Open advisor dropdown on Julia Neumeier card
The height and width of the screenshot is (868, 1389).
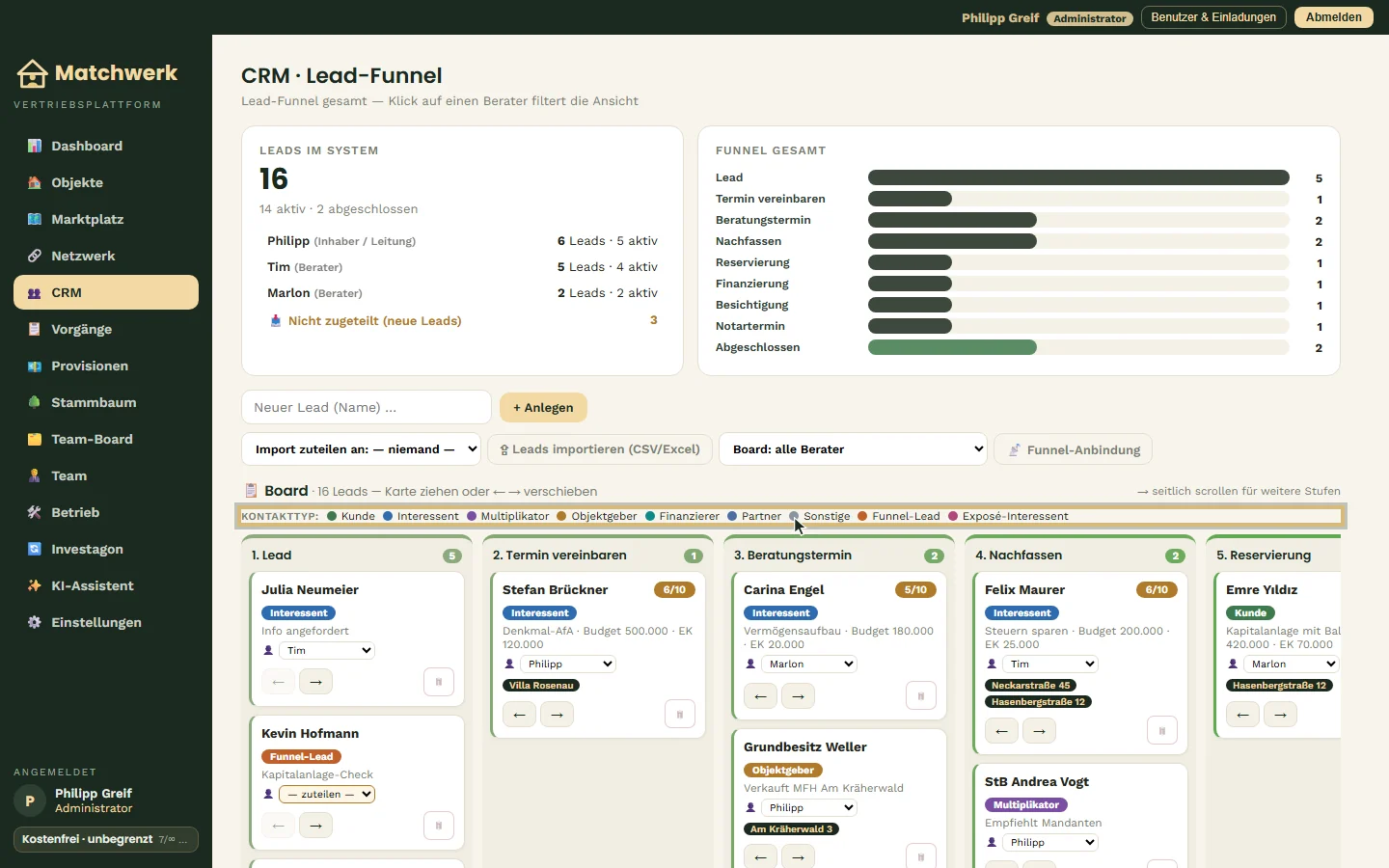(x=327, y=651)
